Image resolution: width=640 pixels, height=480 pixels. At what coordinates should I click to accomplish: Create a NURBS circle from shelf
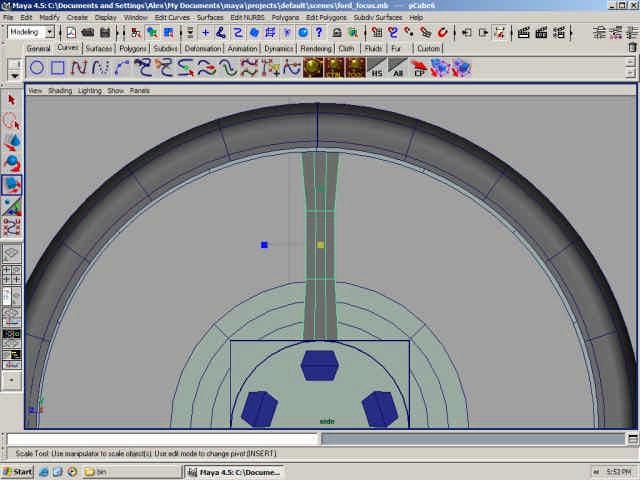[x=37, y=68]
